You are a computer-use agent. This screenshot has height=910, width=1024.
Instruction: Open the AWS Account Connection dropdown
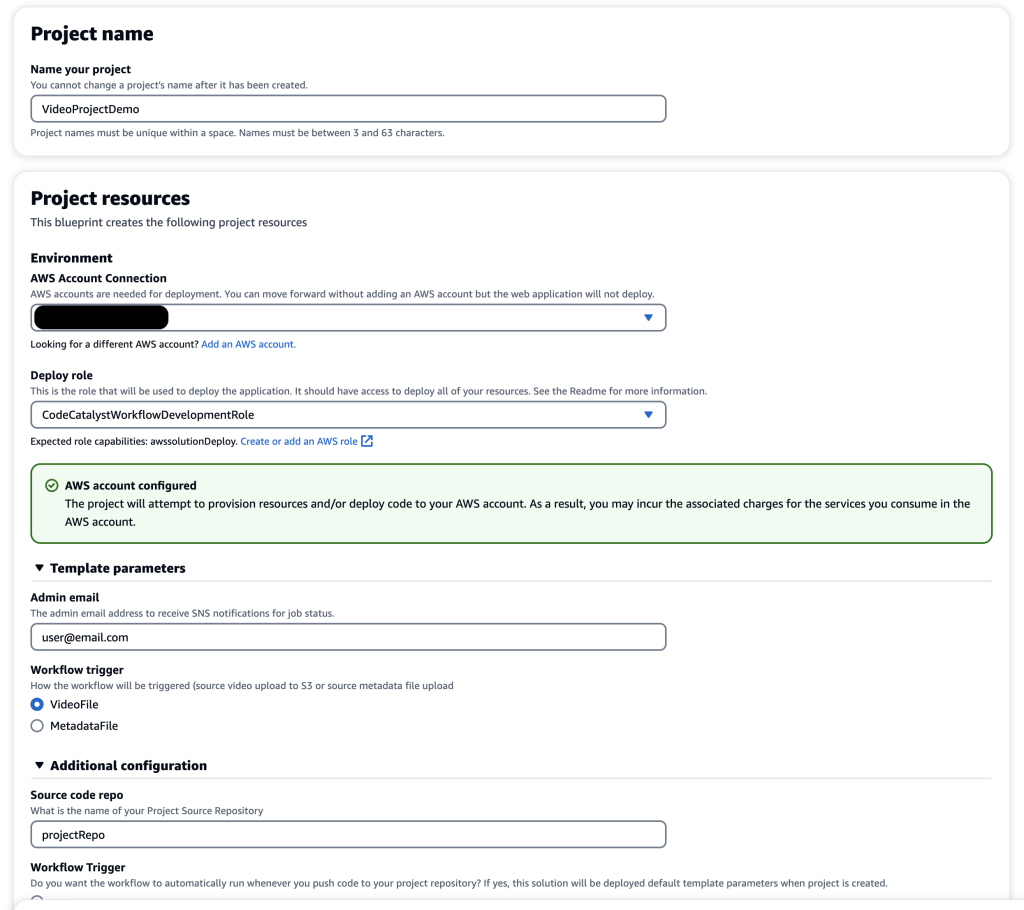click(x=400, y=317)
